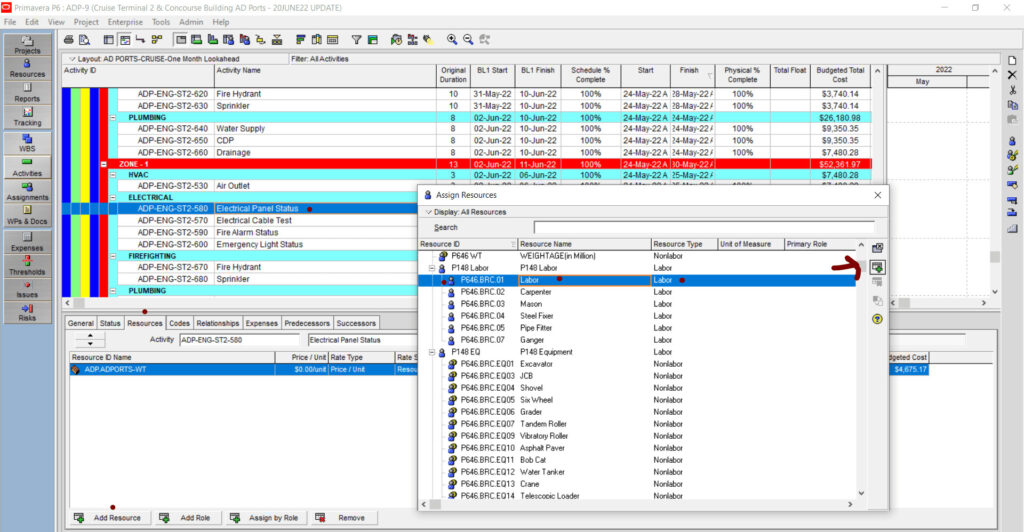1024x532 pixels.
Task: Click the Assign Resources person icon on right toolbar
Action: pyautogui.click(x=1012, y=140)
